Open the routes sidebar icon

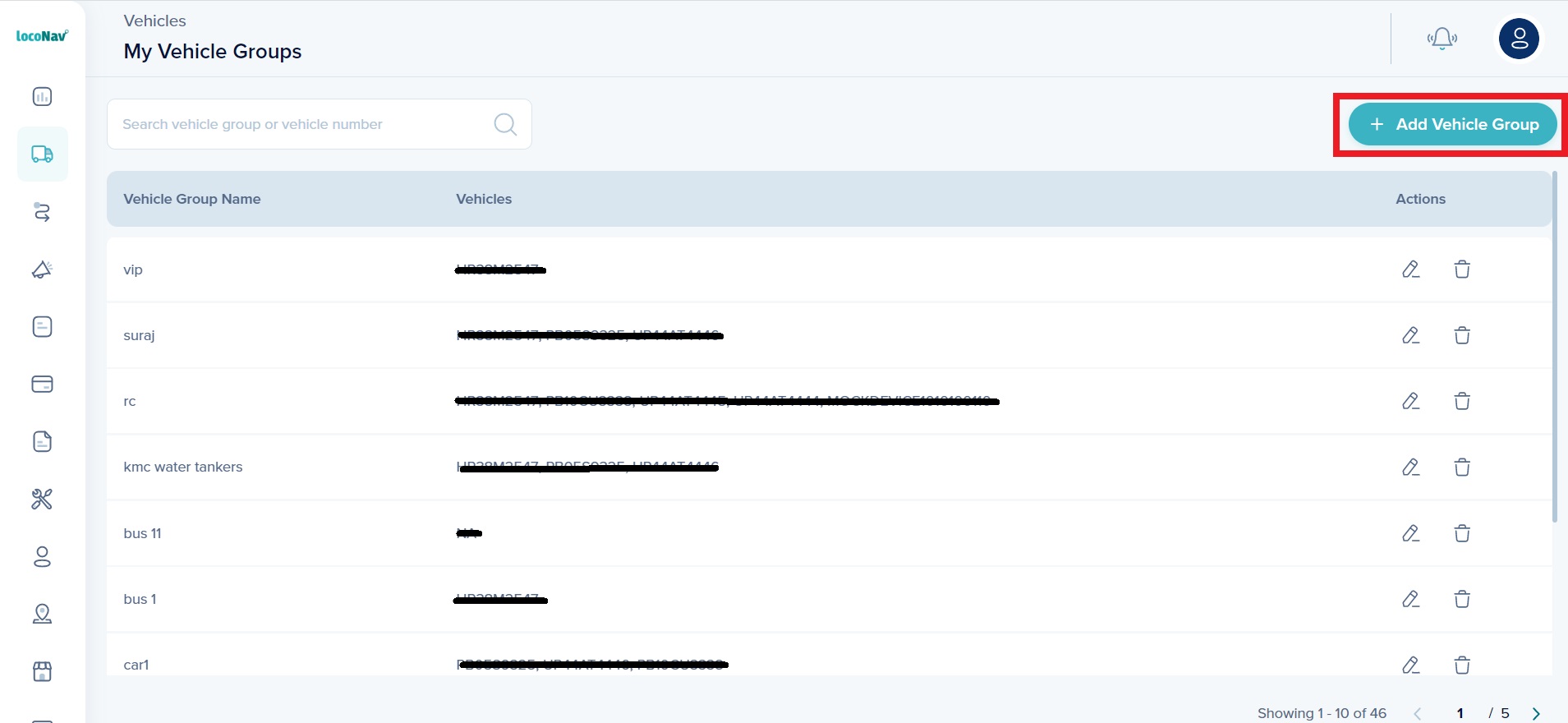(42, 212)
